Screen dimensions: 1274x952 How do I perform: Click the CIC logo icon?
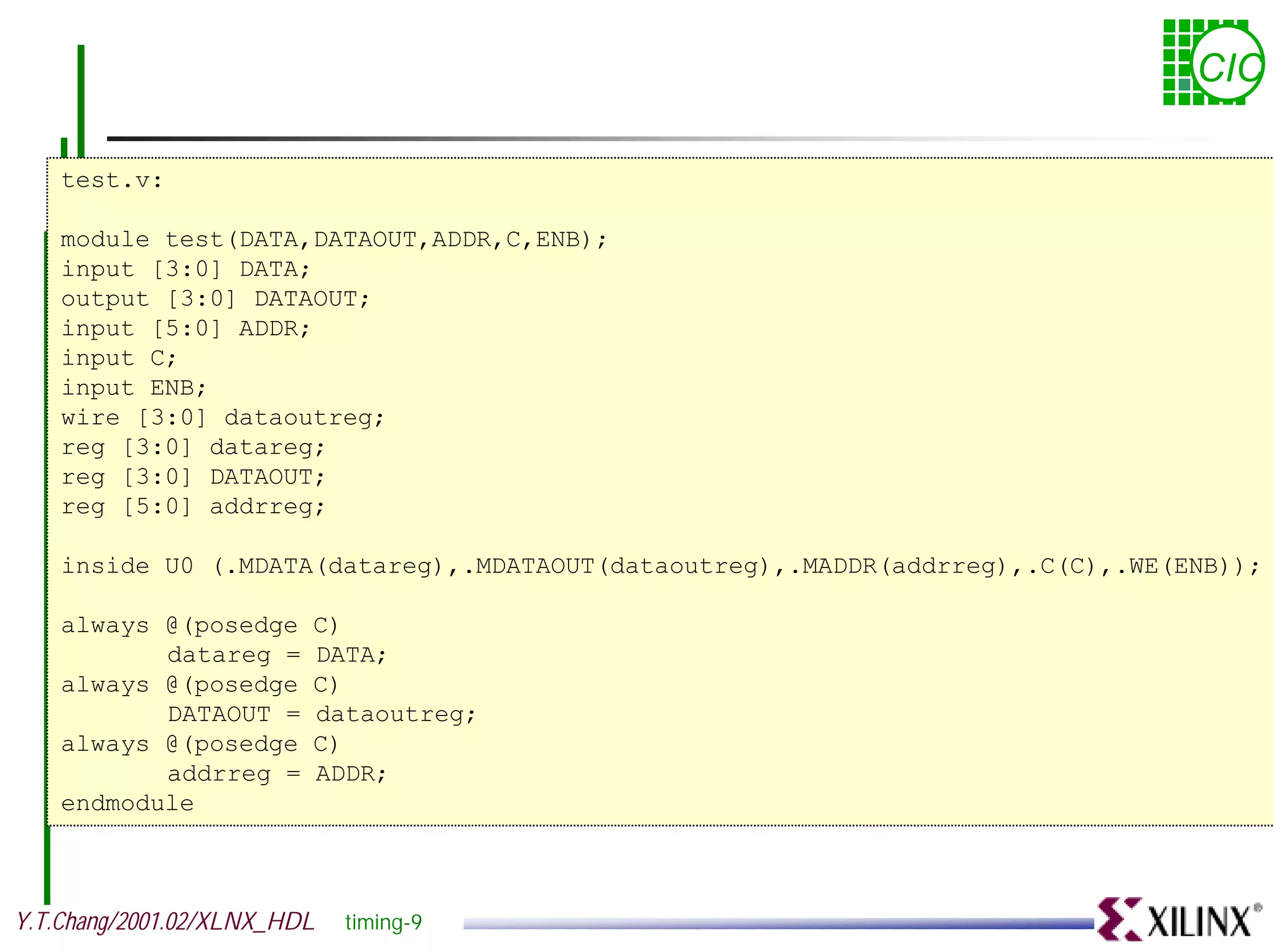tap(1214, 62)
